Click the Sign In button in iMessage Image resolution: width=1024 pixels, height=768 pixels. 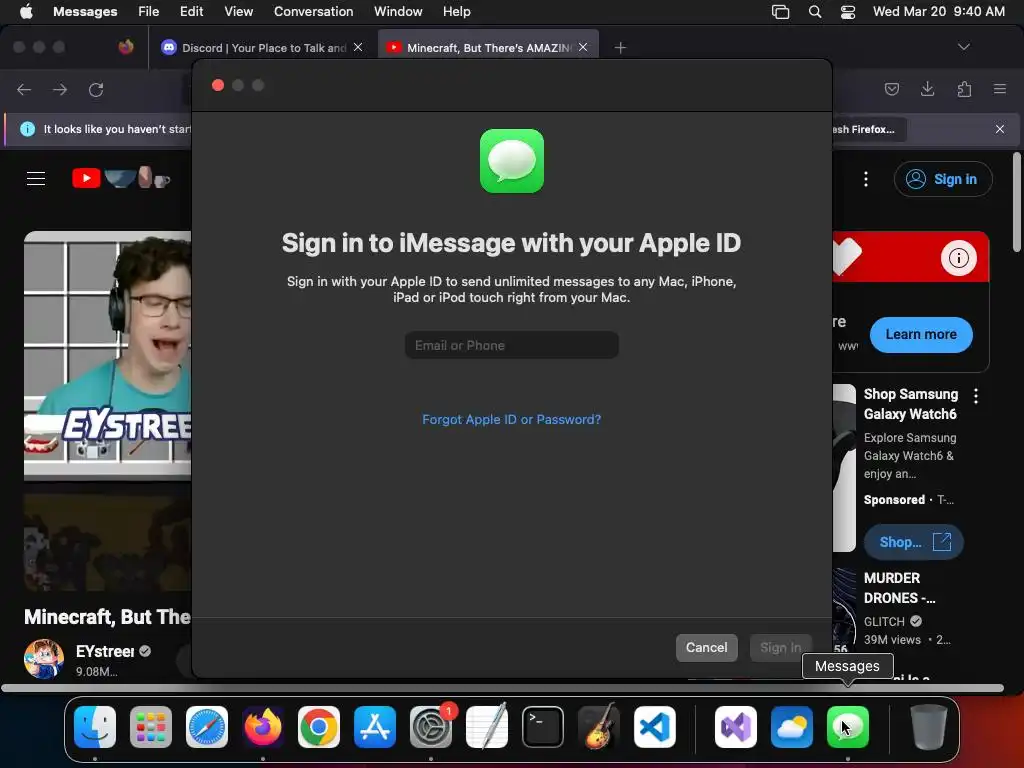(x=780, y=647)
